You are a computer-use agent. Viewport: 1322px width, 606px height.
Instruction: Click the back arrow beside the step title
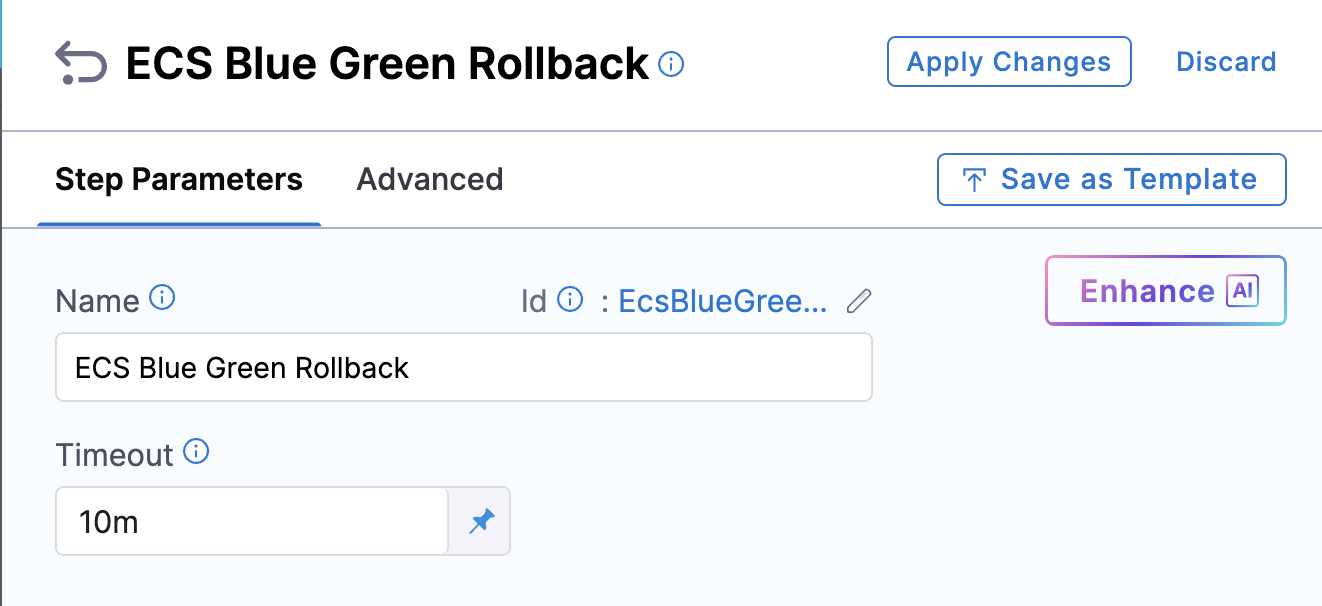pos(80,64)
